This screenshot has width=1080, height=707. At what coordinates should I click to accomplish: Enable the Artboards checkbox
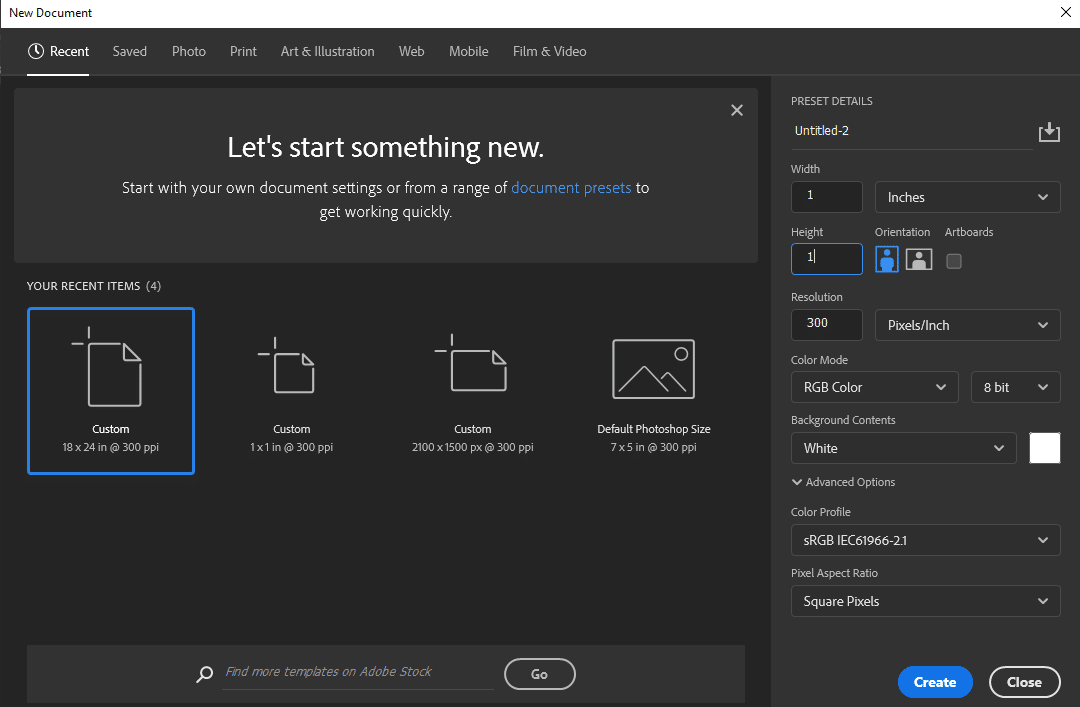(953, 260)
